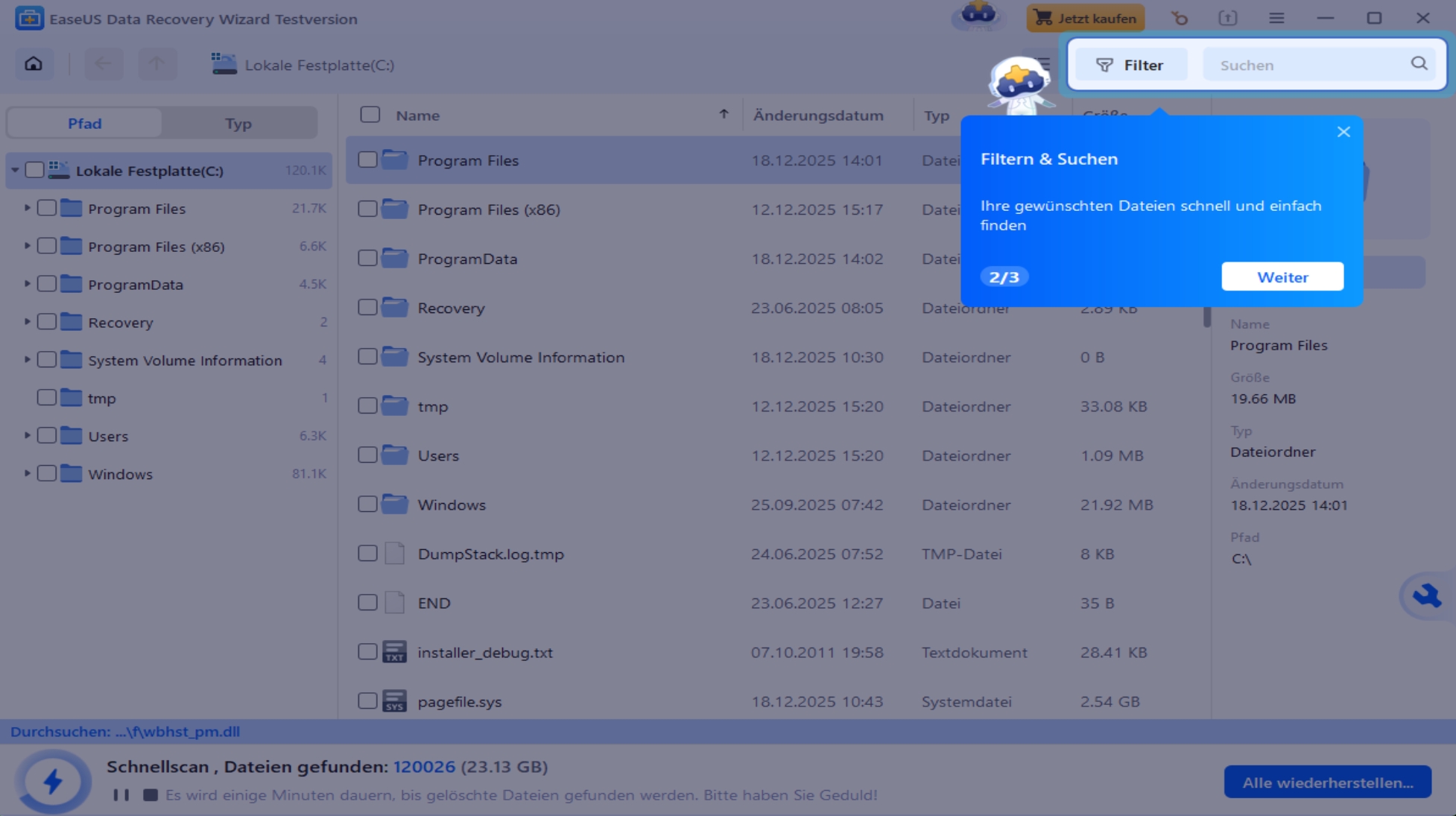Open the hamburger menu in title bar
This screenshot has width=1456, height=816.
pyautogui.click(x=1276, y=18)
